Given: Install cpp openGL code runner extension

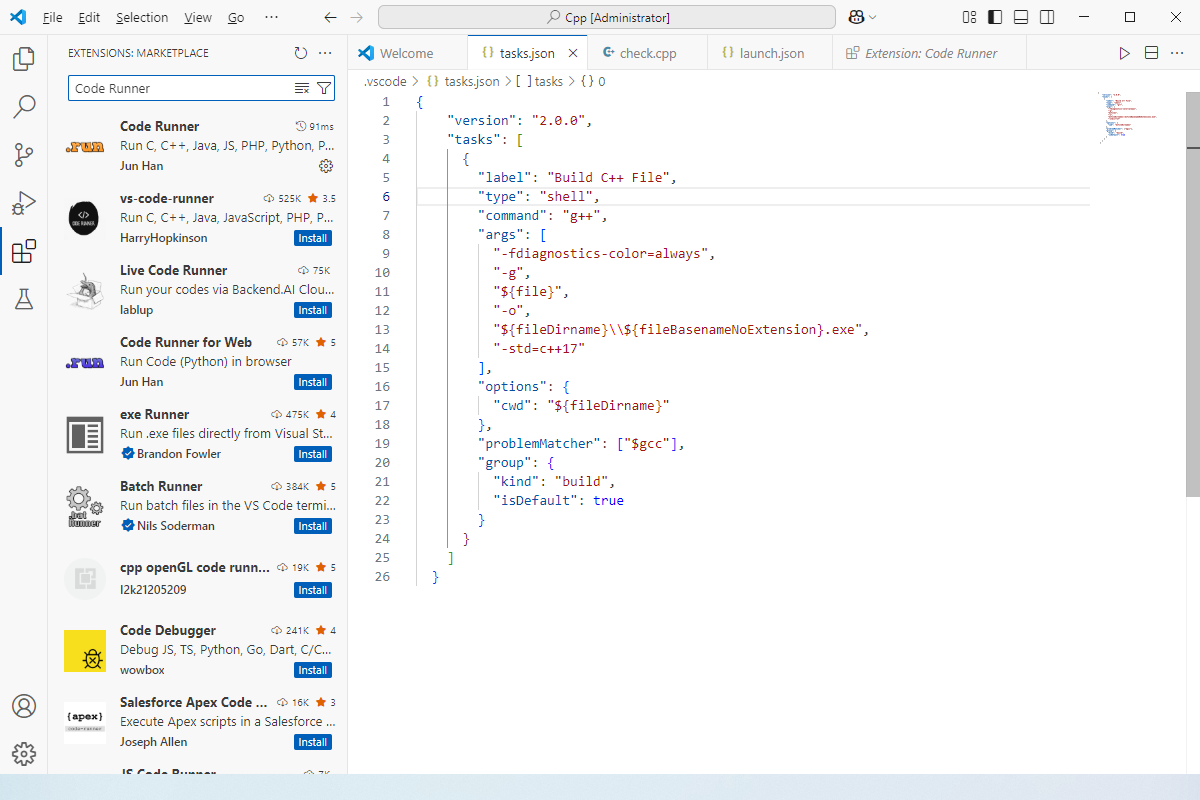Looking at the screenshot, I should point(313,590).
